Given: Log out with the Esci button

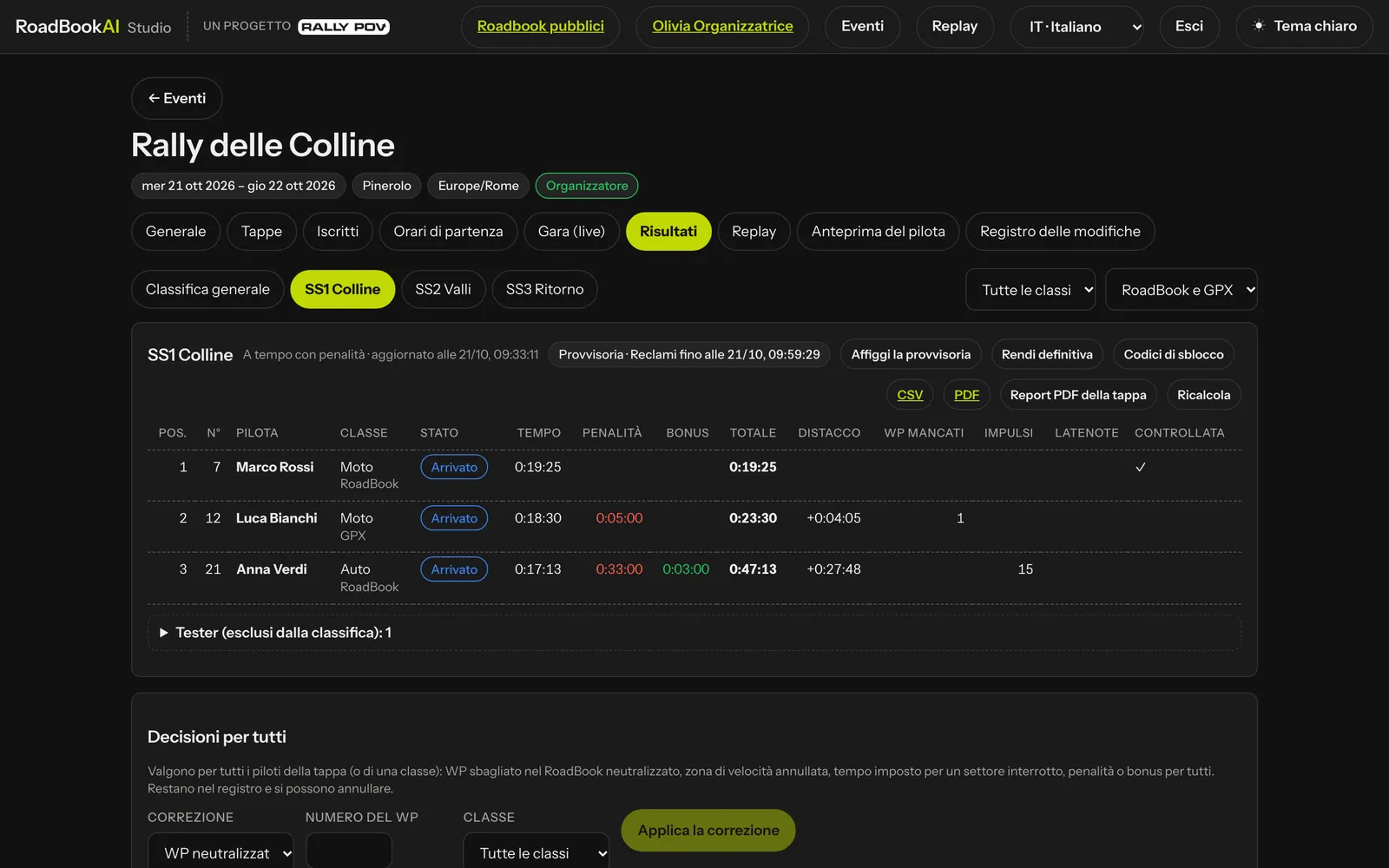Looking at the screenshot, I should point(1189,27).
